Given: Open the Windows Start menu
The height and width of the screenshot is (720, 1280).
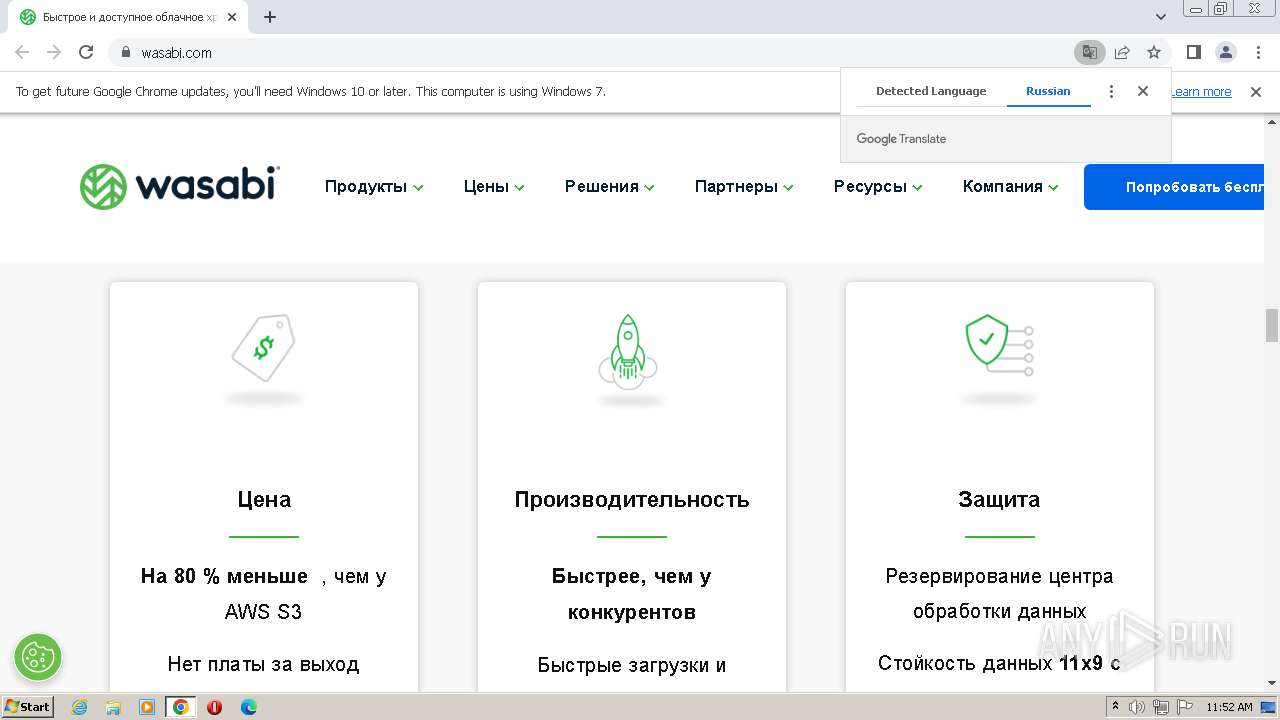Looking at the screenshot, I should [28, 707].
